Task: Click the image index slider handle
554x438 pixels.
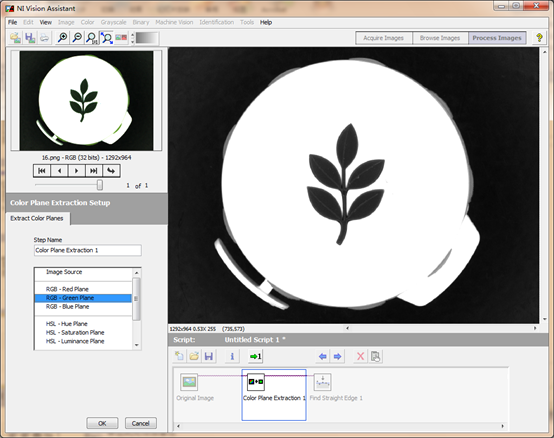Action: click(100, 185)
